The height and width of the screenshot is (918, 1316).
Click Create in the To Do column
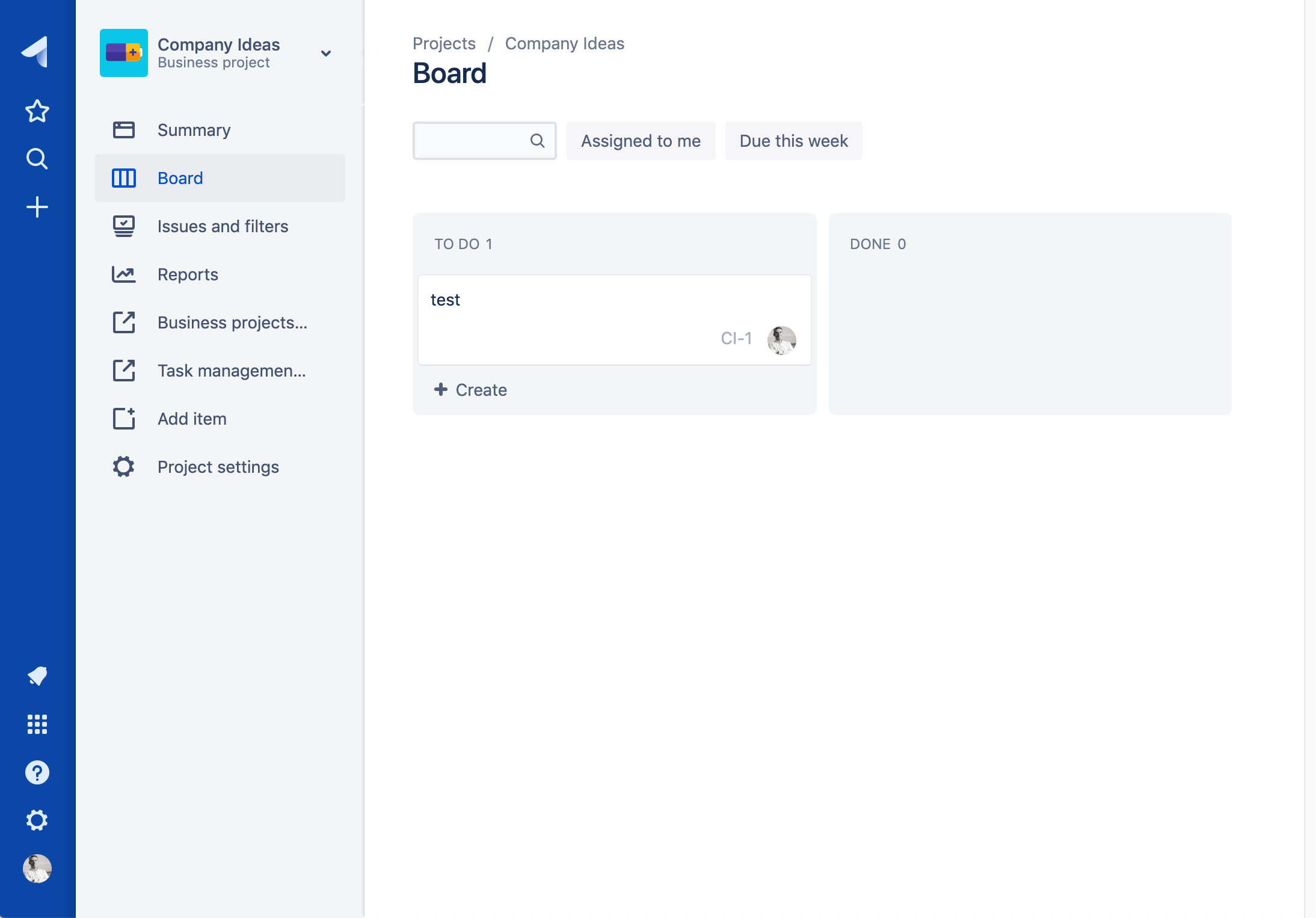tap(471, 390)
